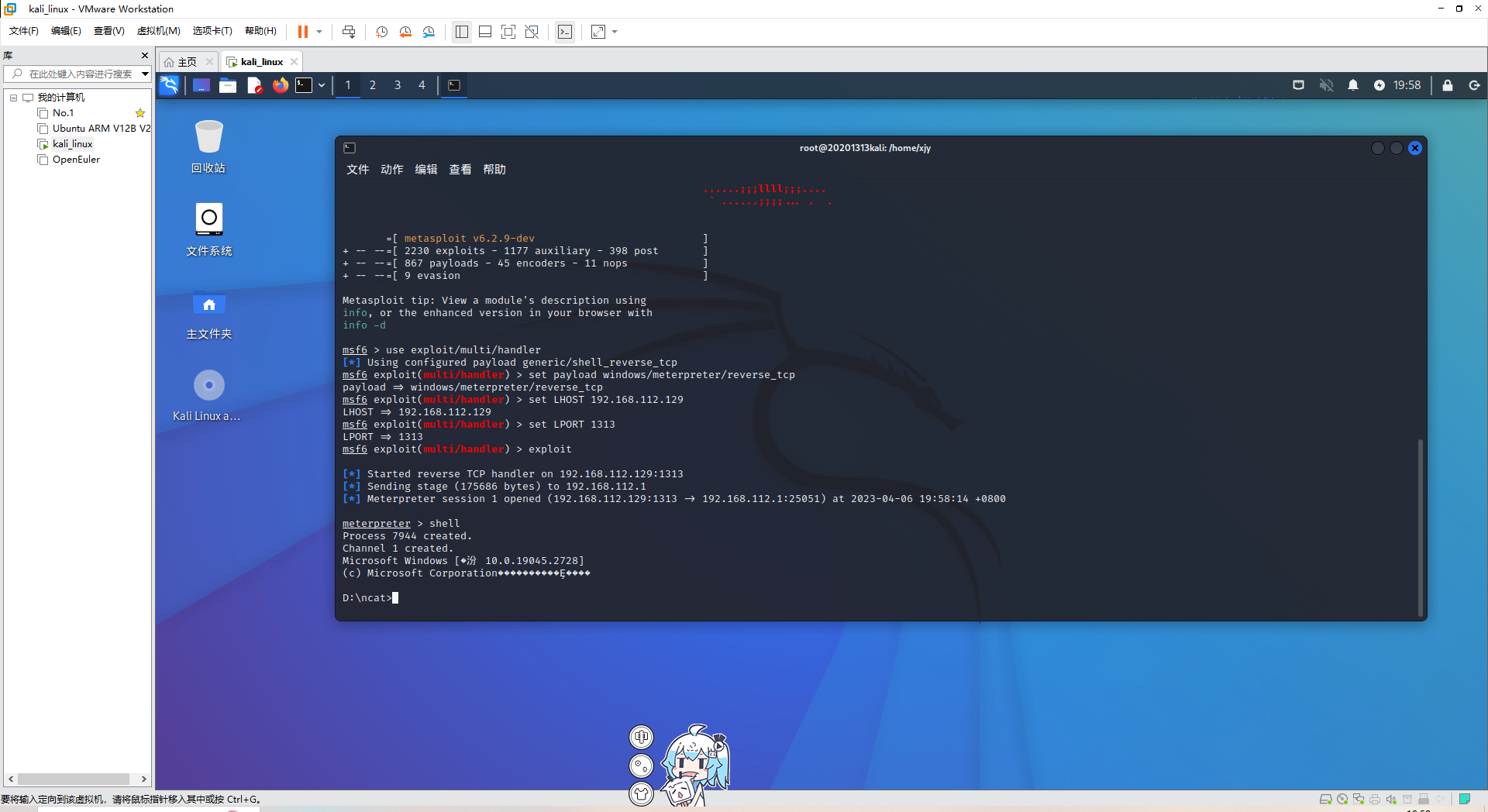Viewport: 1488px width, 812px height.
Task: Select kali_linux in the library tree
Action: click(72, 144)
